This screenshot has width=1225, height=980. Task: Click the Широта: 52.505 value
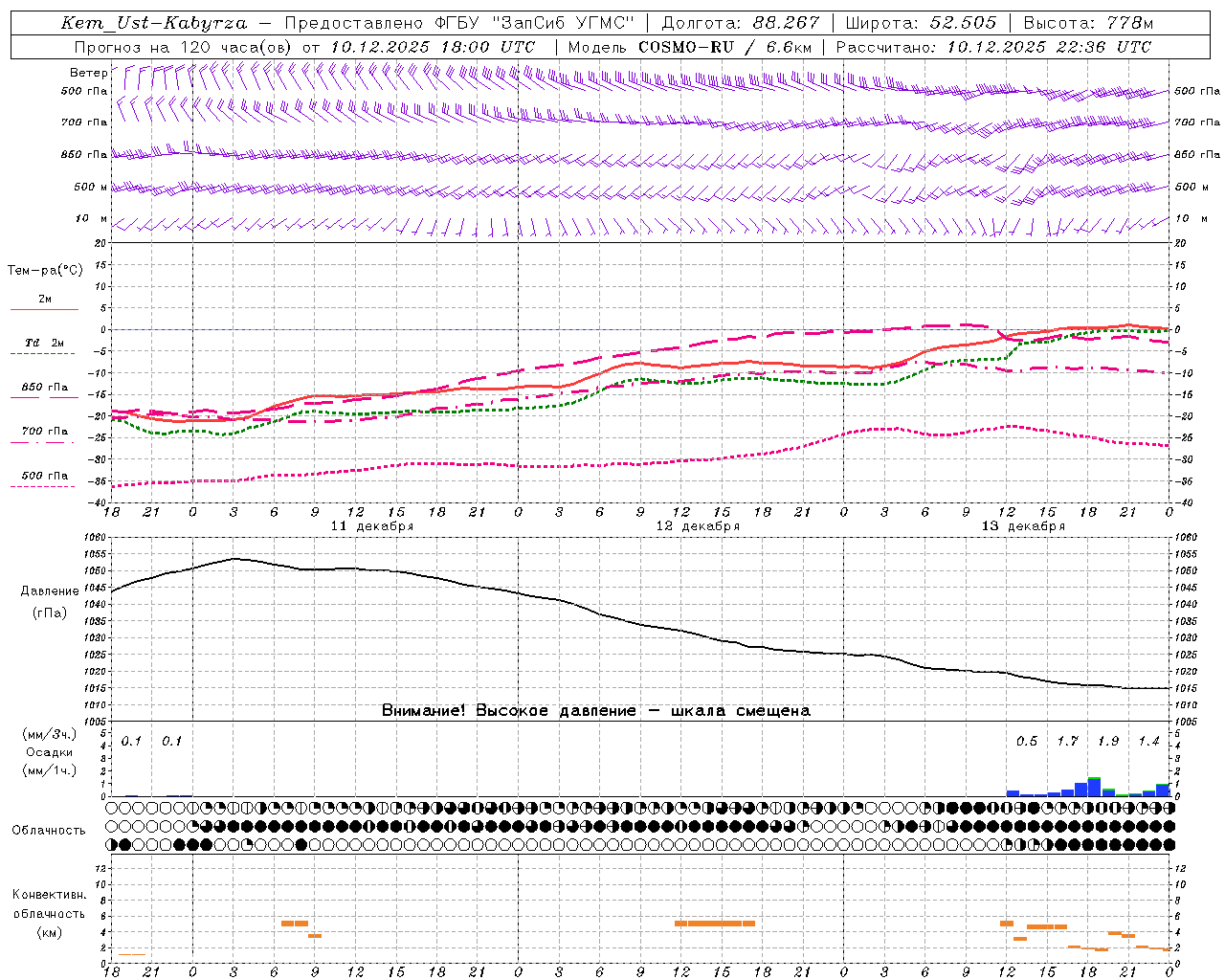coord(921,23)
